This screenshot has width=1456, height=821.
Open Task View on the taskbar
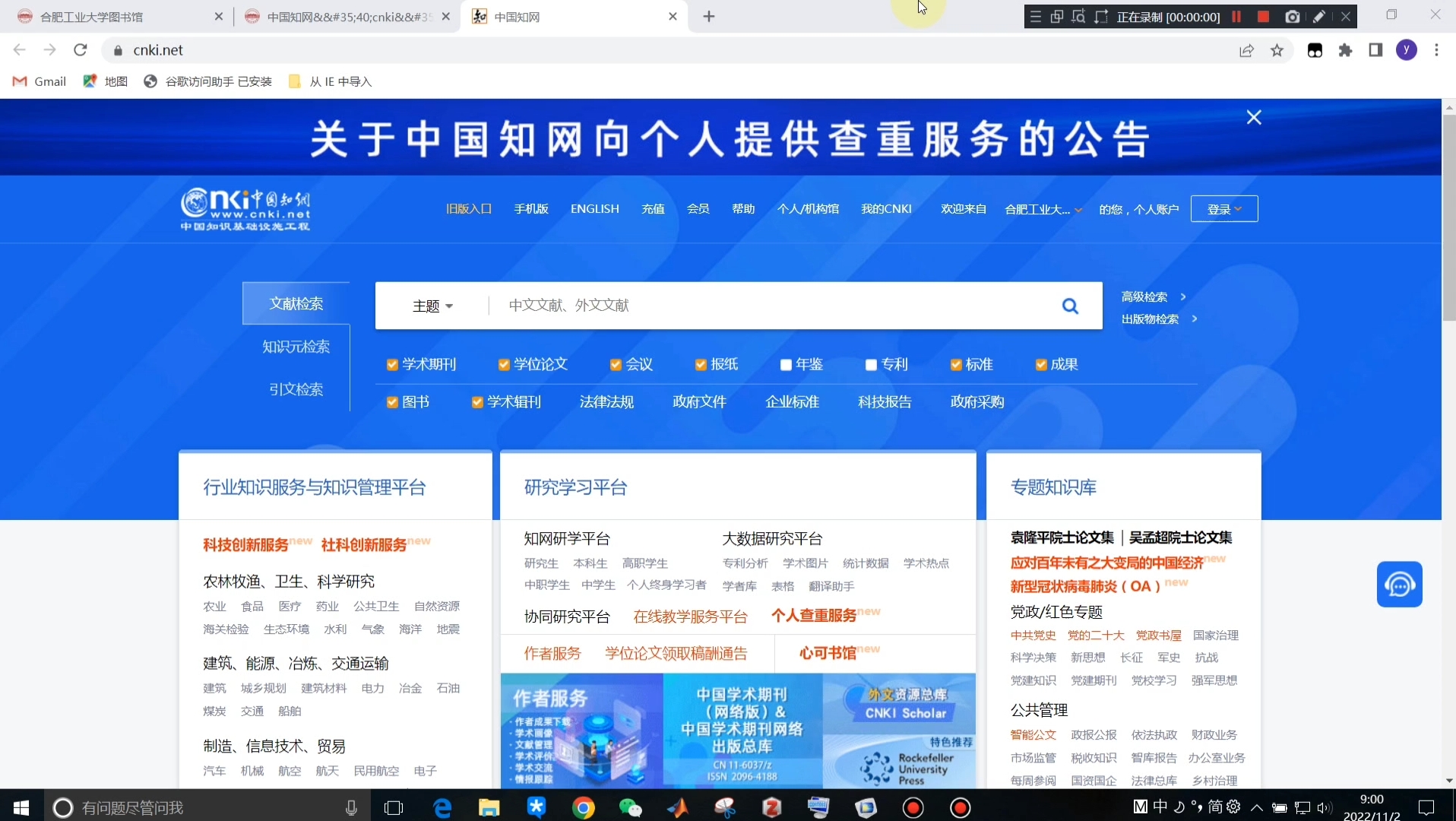(394, 807)
